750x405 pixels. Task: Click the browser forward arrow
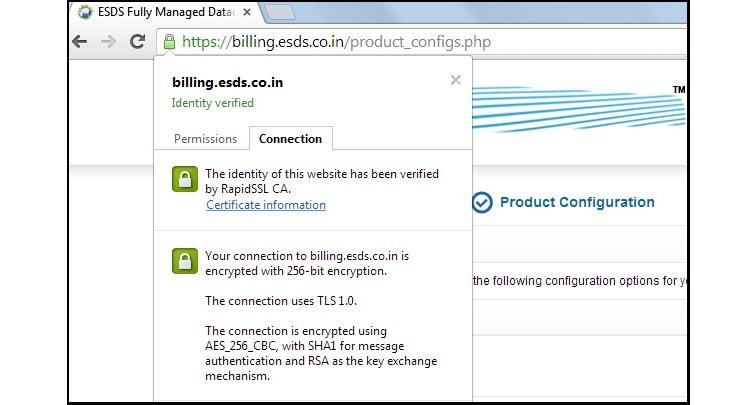108,42
